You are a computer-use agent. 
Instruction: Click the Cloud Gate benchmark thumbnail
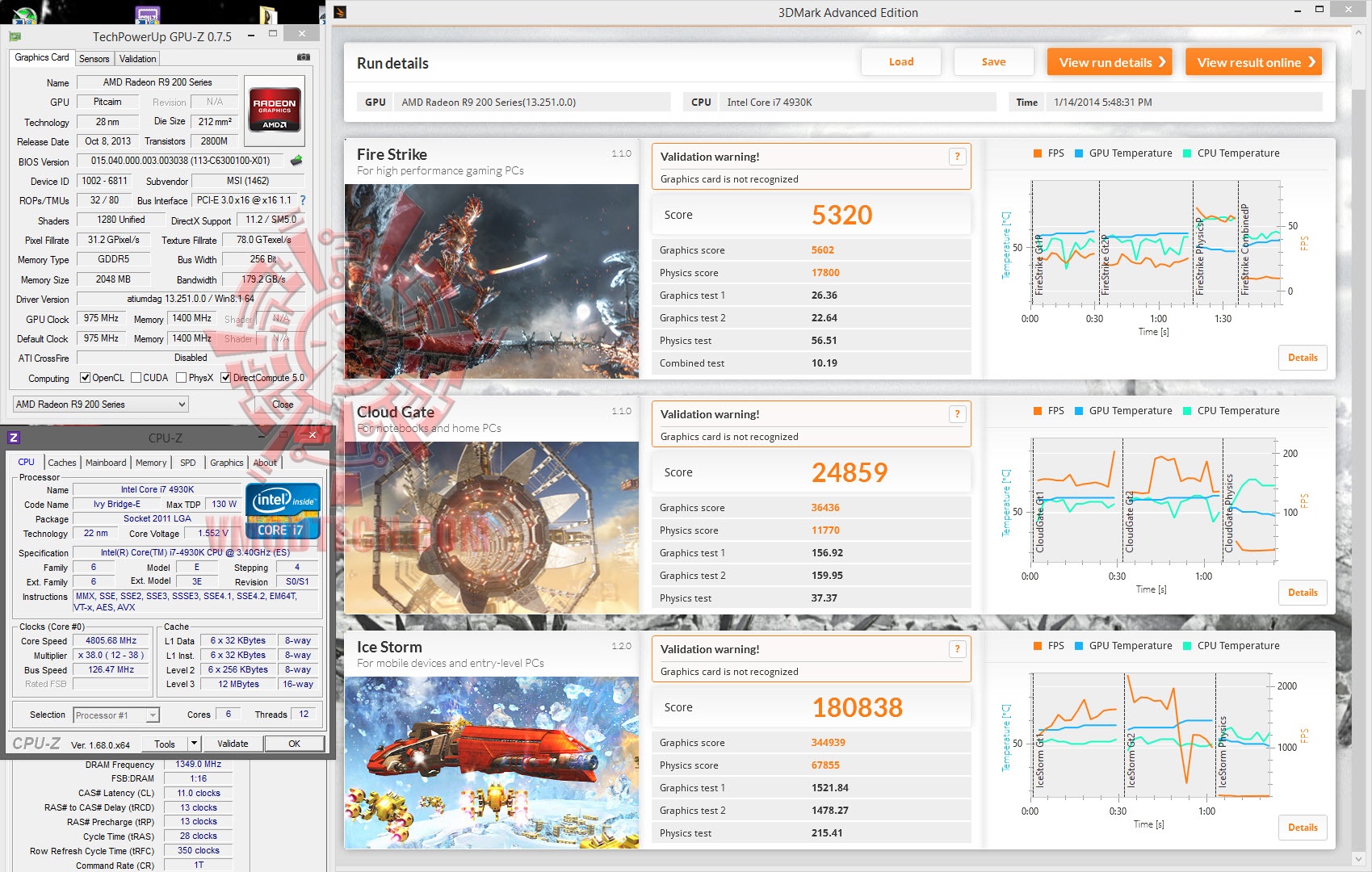(x=492, y=527)
